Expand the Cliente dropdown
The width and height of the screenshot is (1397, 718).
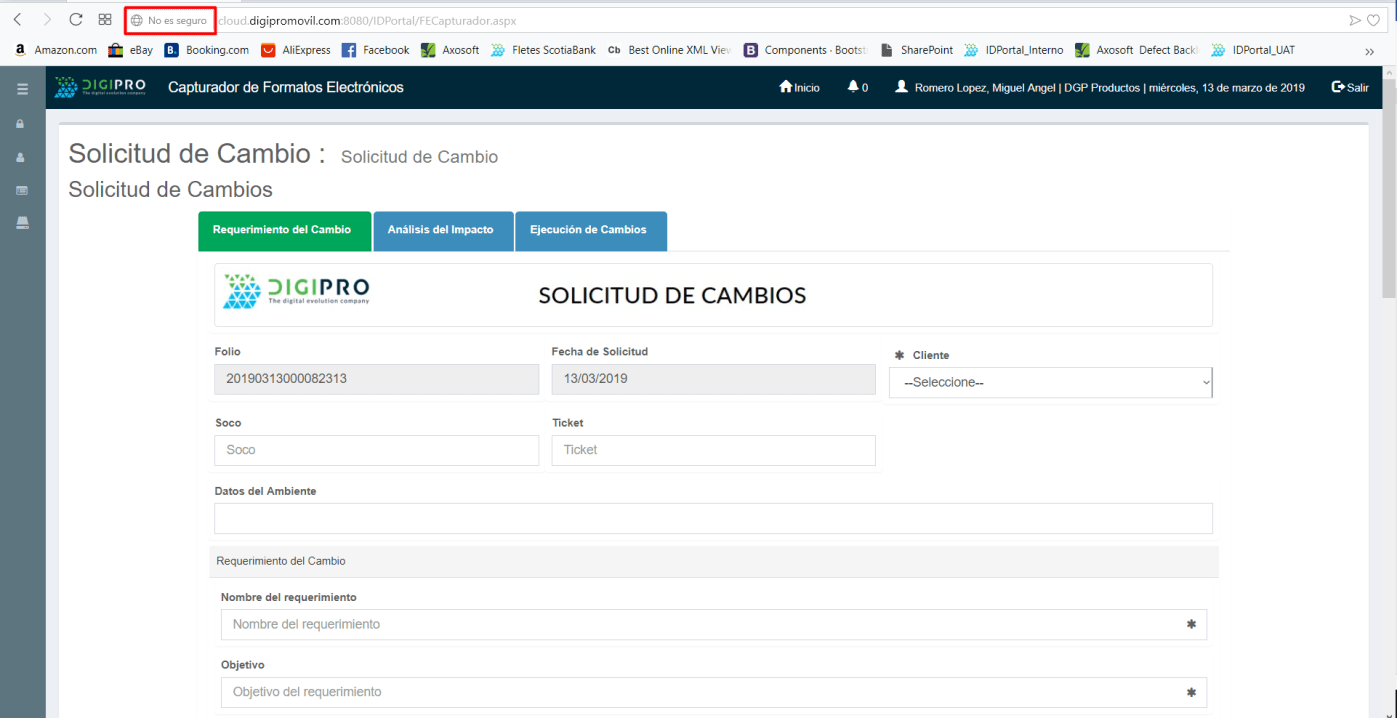click(x=1050, y=382)
